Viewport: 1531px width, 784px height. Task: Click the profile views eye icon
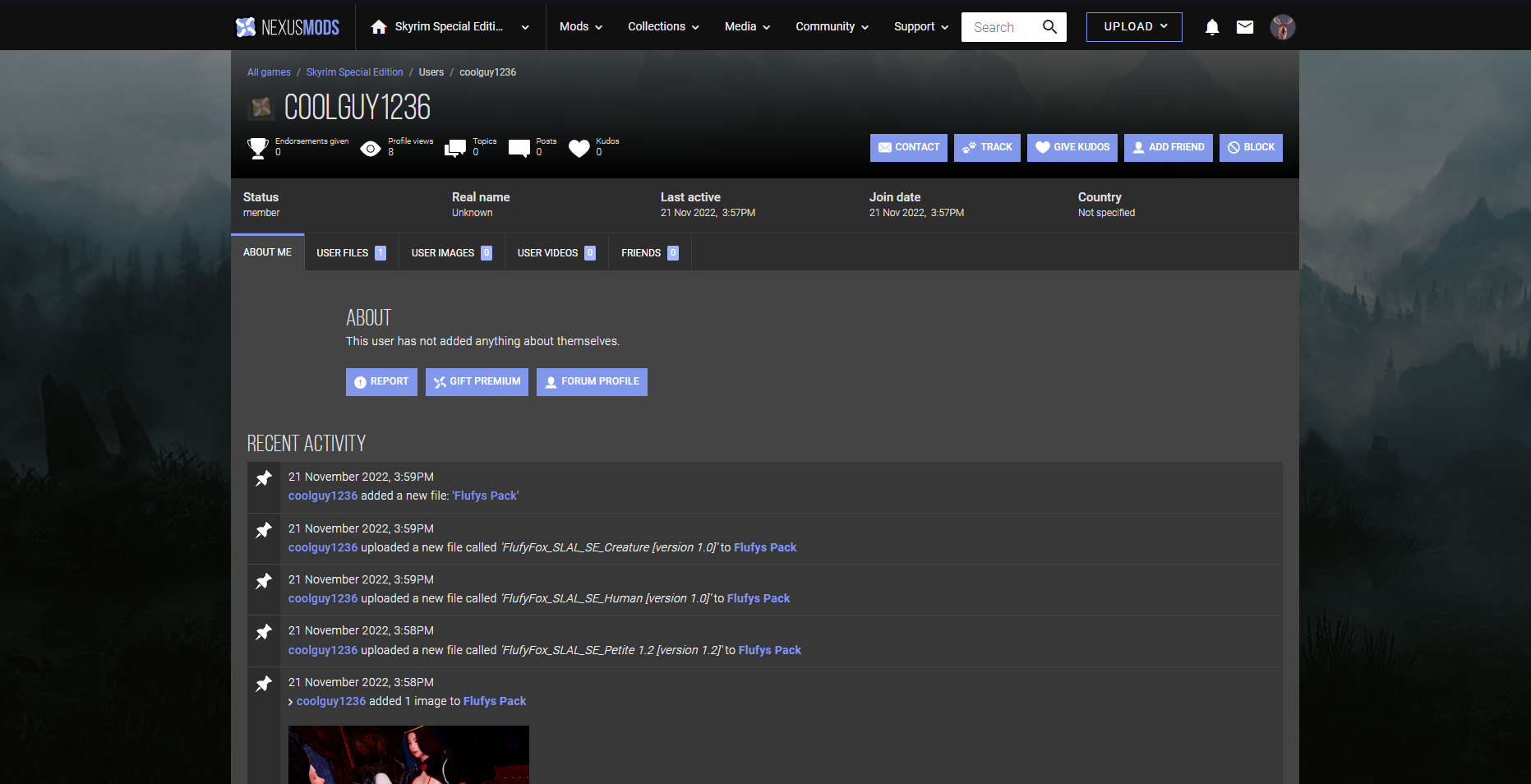pyautogui.click(x=371, y=148)
